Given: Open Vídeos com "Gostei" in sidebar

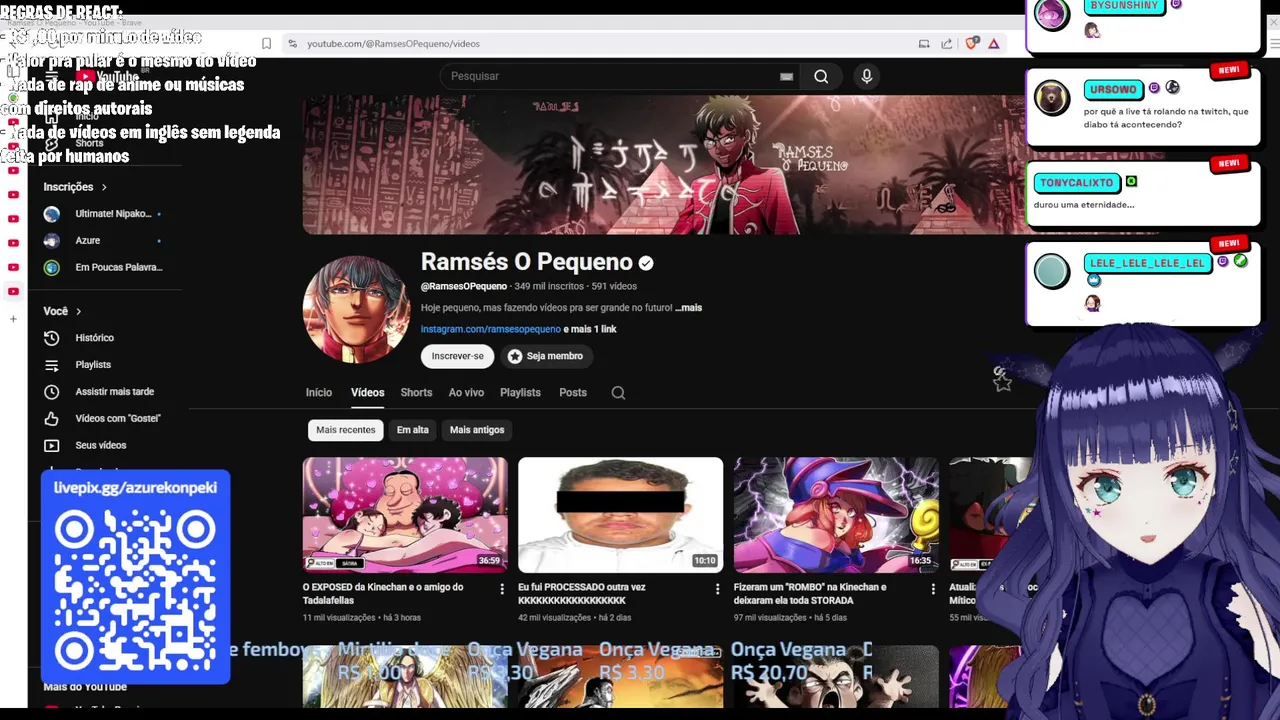Looking at the screenshot, I should pos(118,418).
